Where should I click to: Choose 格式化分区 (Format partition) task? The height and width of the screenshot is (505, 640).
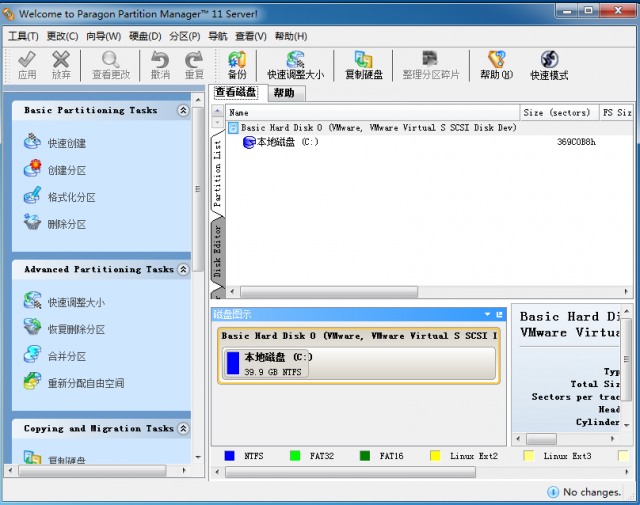(x=60, y=197)
